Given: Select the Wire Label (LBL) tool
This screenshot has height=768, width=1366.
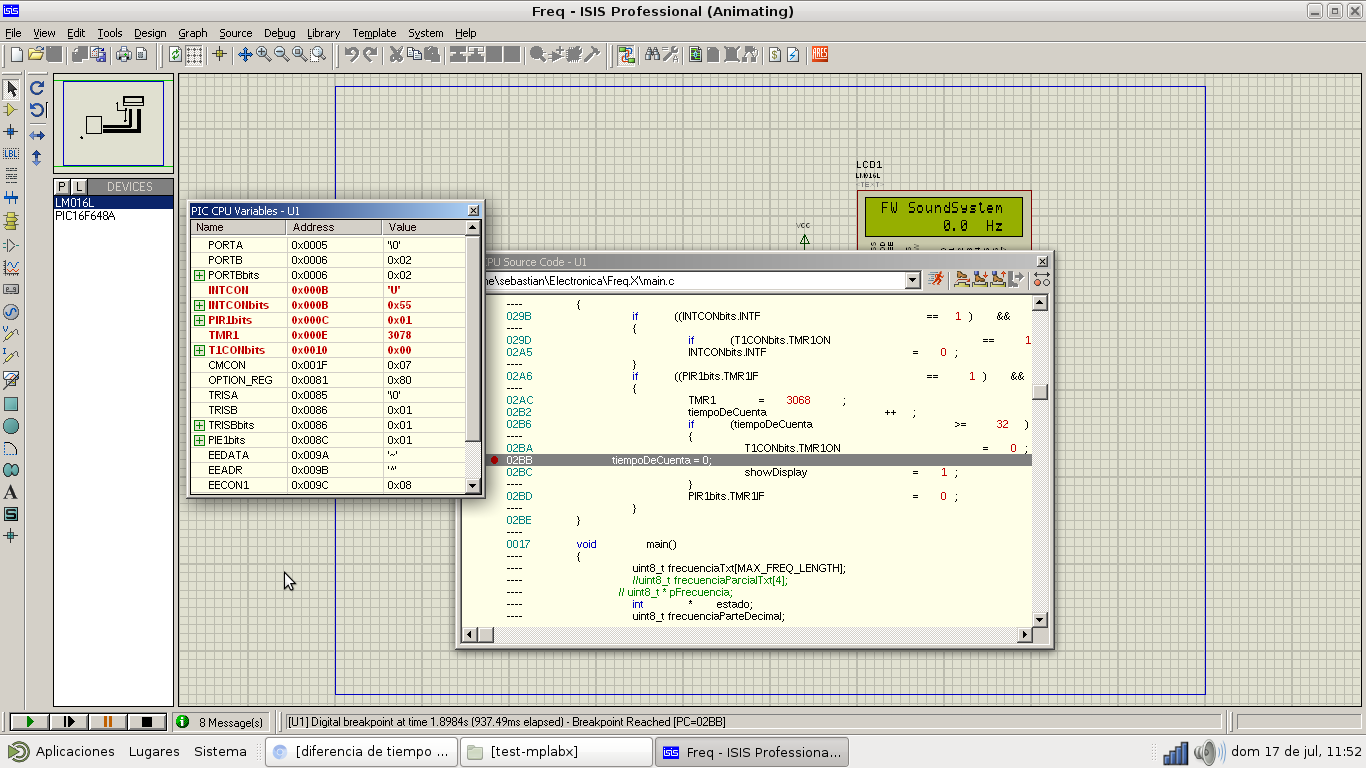Looking at the screenshot, I should (12, 154).
